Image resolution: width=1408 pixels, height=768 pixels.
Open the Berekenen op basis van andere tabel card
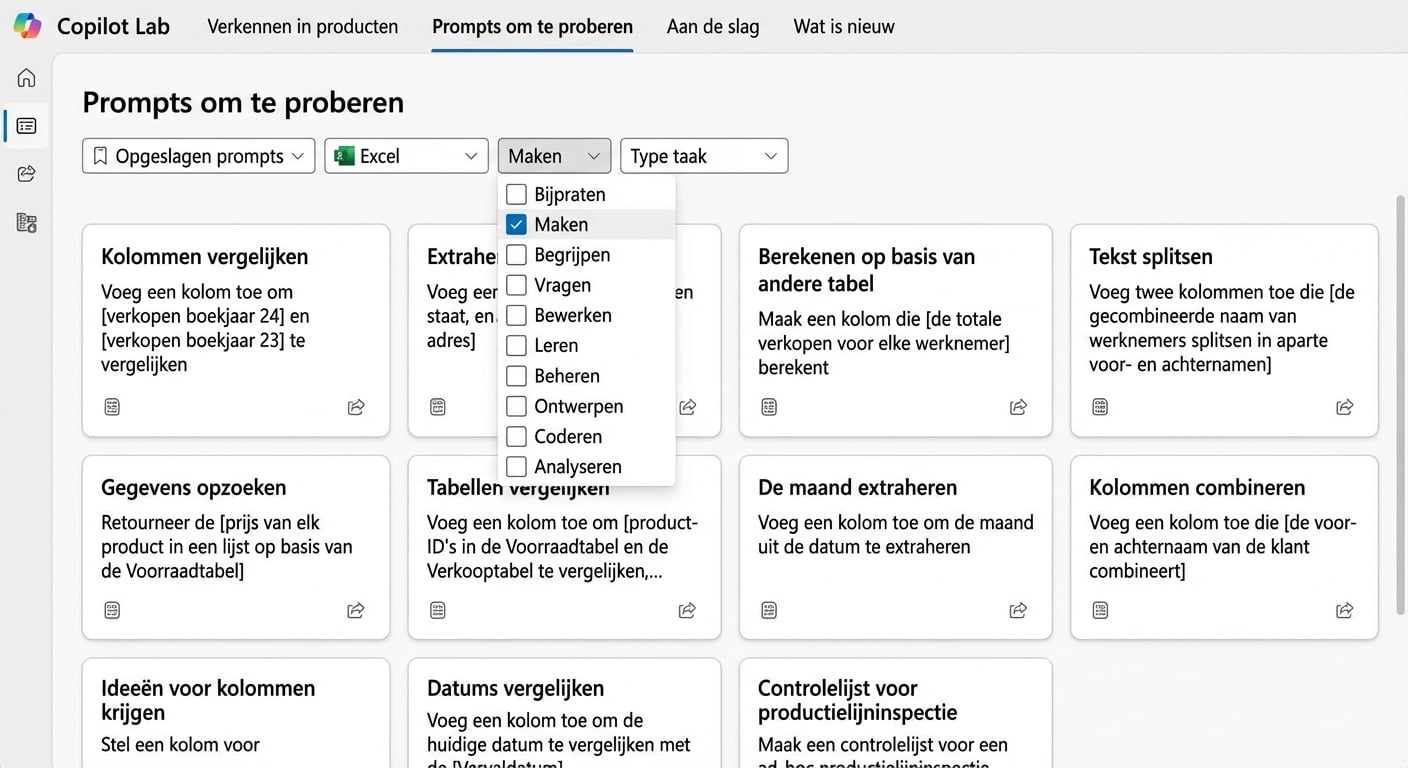[895, 330]
